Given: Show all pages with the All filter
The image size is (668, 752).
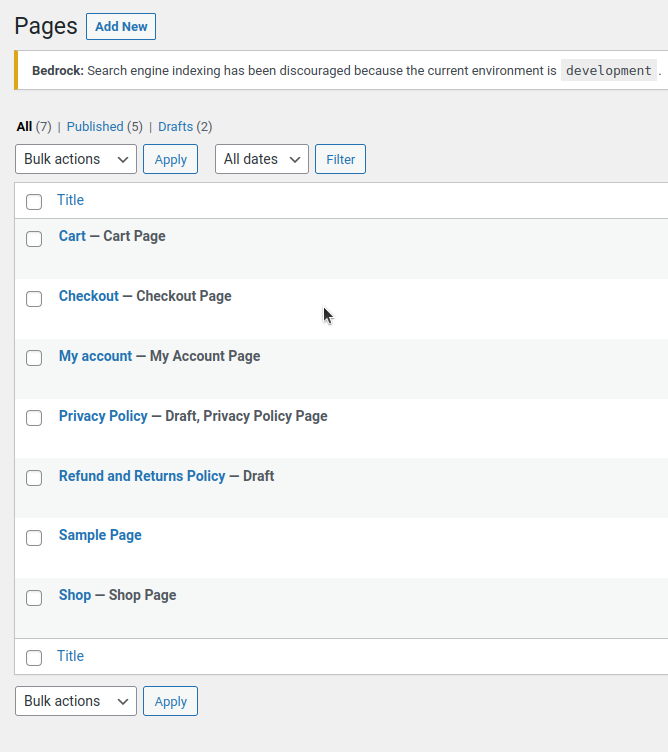Looking at the screenshot, I should click(24, 127).
